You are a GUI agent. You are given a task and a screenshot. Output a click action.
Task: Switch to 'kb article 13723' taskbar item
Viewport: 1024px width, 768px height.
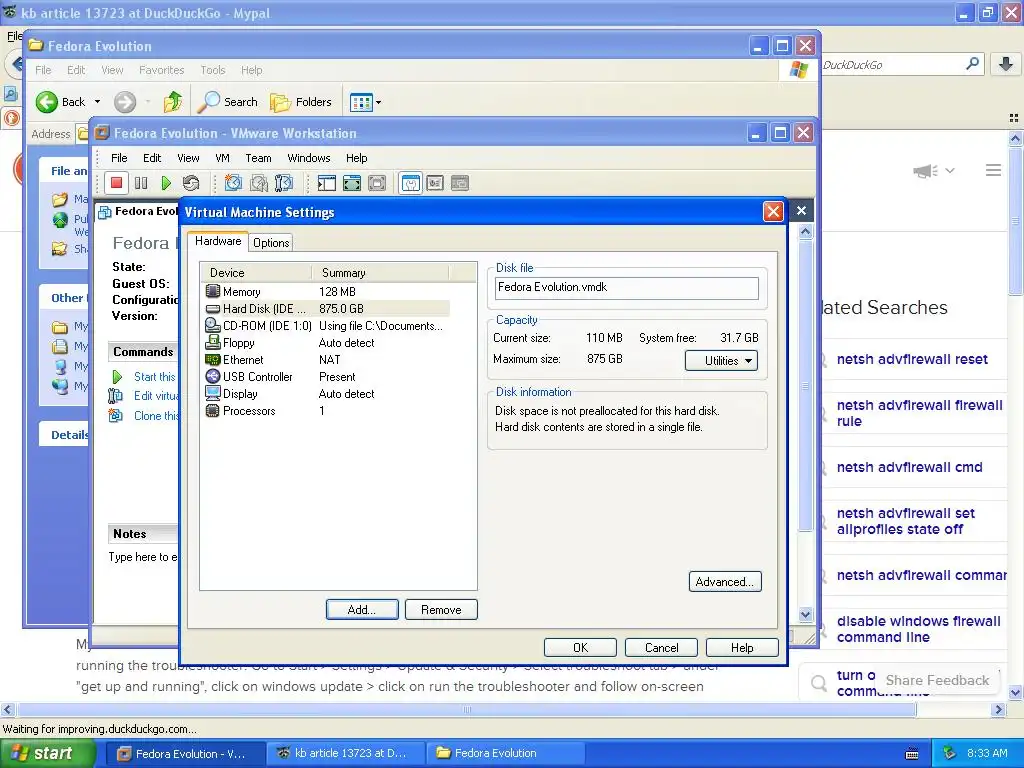coord(346,753)
